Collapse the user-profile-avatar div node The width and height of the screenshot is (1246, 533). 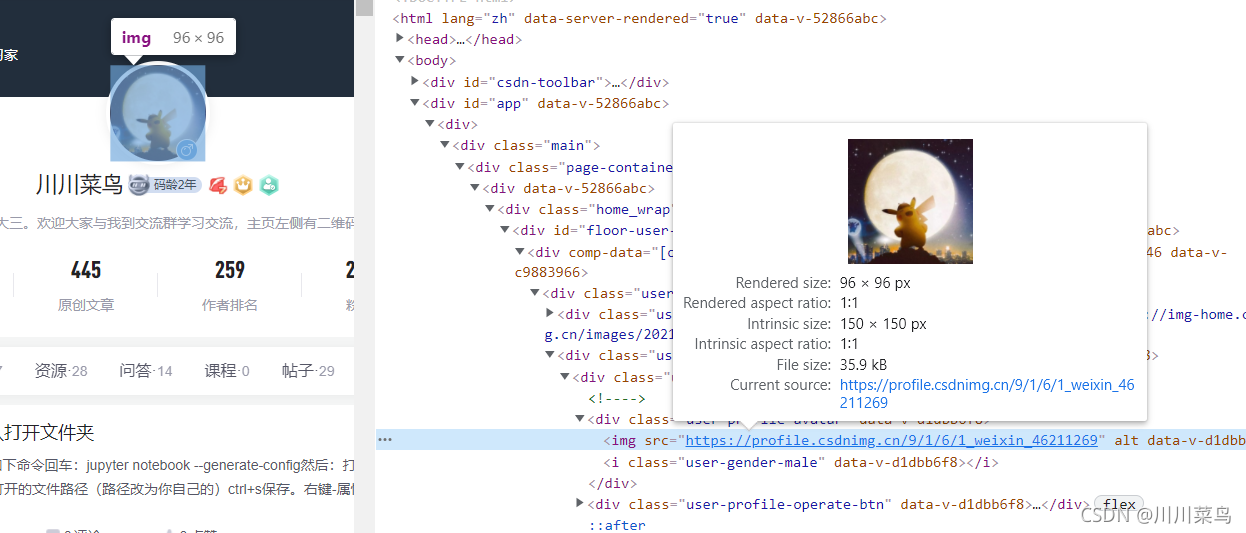click(x=580, y=419)
